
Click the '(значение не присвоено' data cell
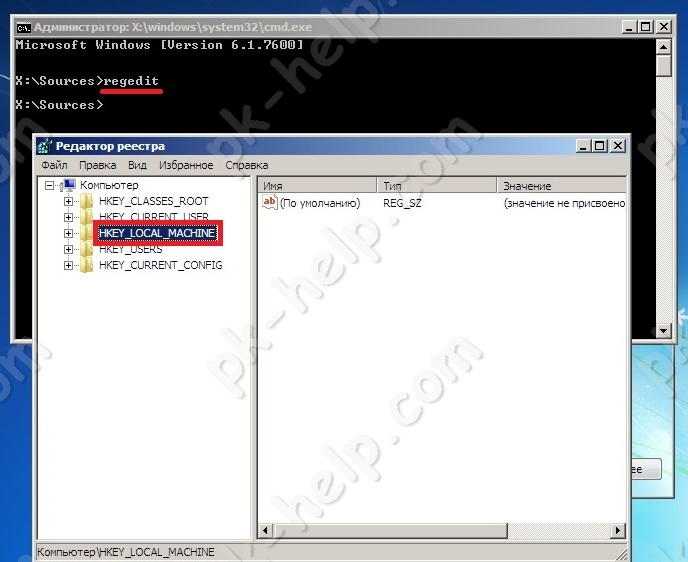point(564,203)
